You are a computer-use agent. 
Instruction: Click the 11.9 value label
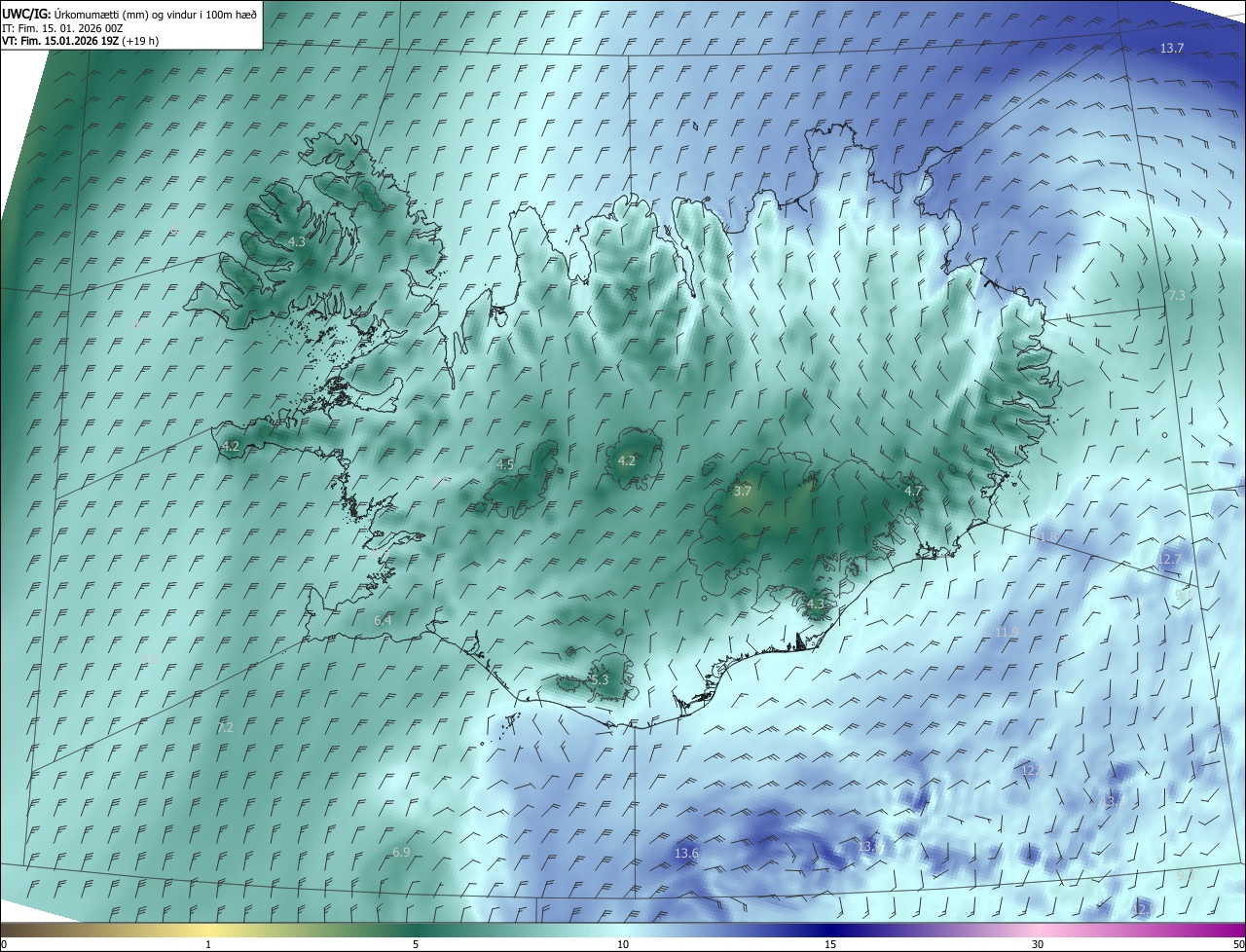pos(1007,633)
